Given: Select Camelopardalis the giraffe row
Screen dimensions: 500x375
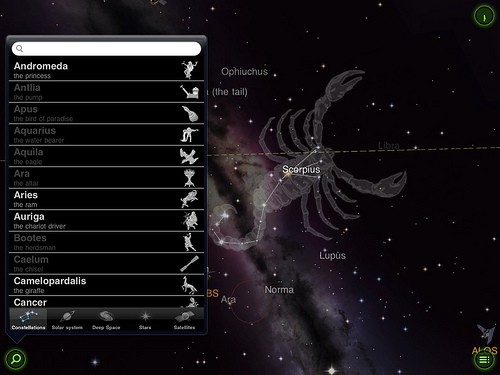Looking at the screenshot, I should pyautogui.click(x=106, y=285).
